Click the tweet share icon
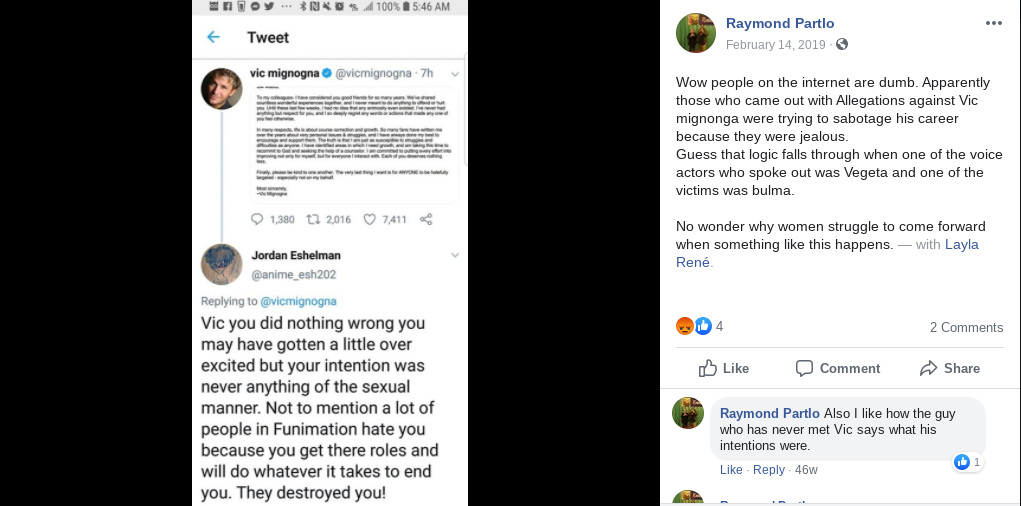This screenshot has width=1021, height=506. coord(426,219)
